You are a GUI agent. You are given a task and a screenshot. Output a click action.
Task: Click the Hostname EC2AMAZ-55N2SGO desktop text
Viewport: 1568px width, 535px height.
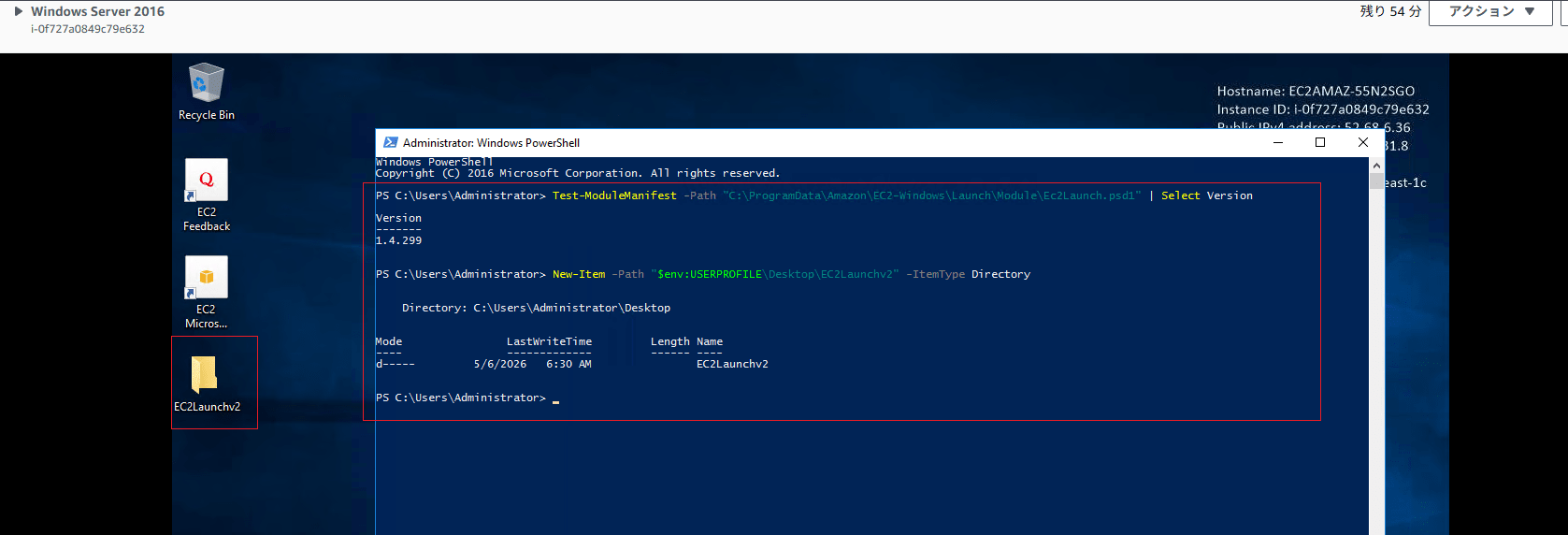coord(1316,91)
